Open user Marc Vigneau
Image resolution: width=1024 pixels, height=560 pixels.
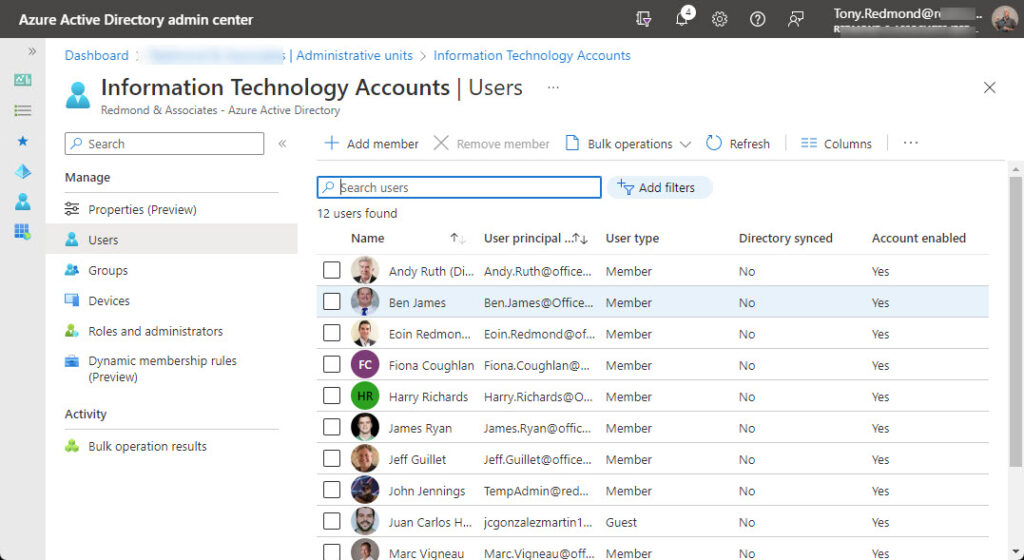[x=426, y=553]
